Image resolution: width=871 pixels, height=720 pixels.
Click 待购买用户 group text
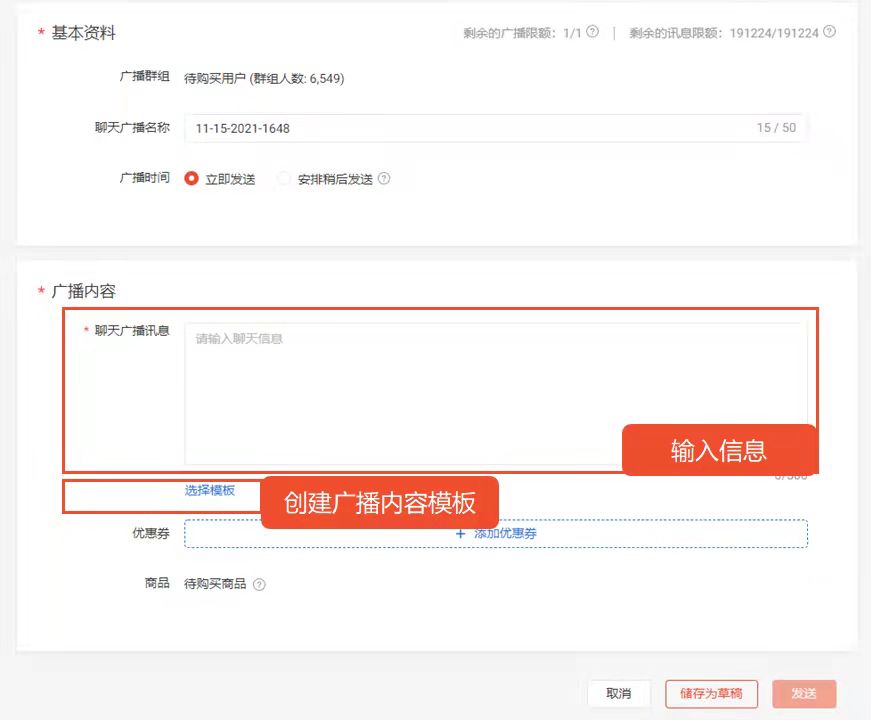tap(264, 79)
